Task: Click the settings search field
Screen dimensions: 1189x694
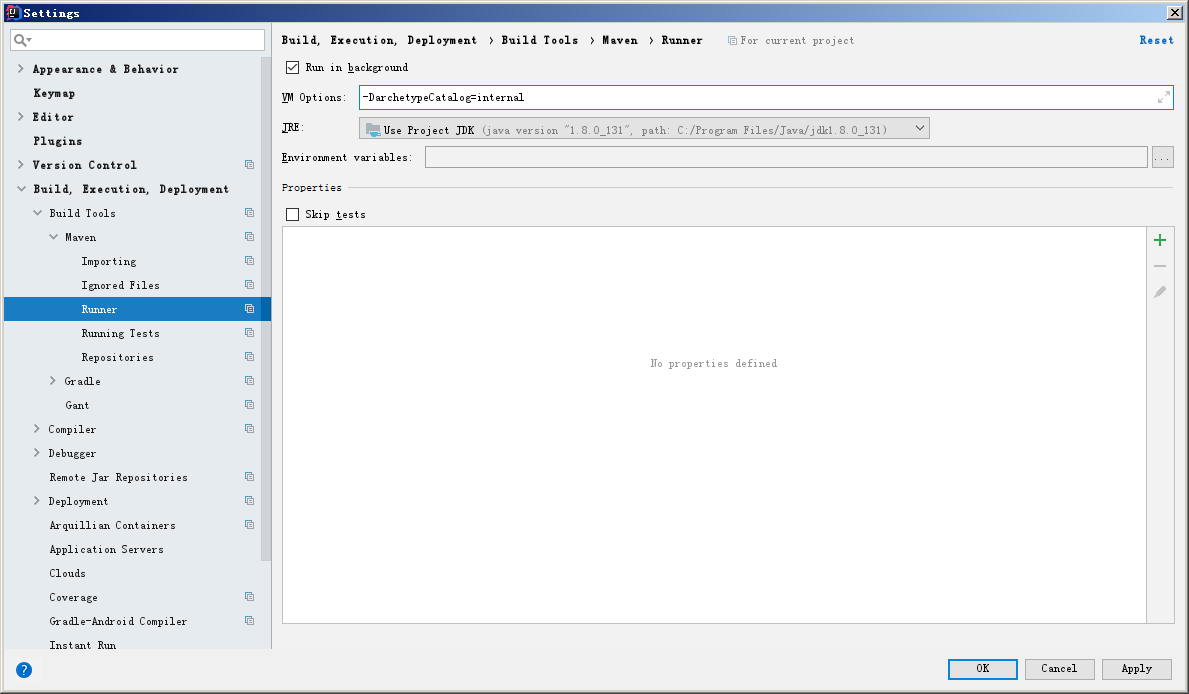Action: coord(137,40)
